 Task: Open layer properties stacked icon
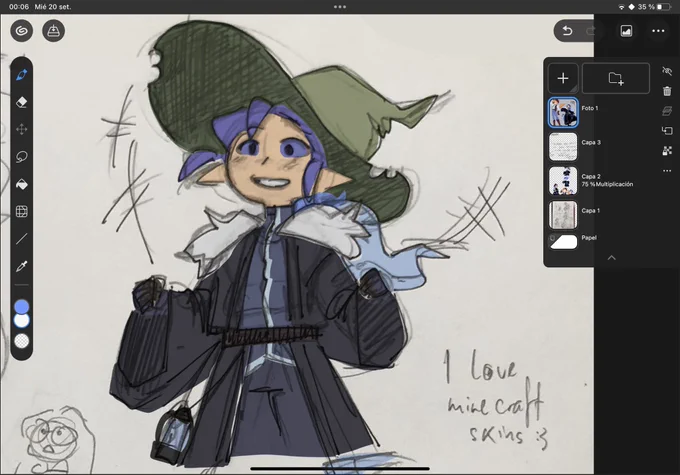click(667, 111)
